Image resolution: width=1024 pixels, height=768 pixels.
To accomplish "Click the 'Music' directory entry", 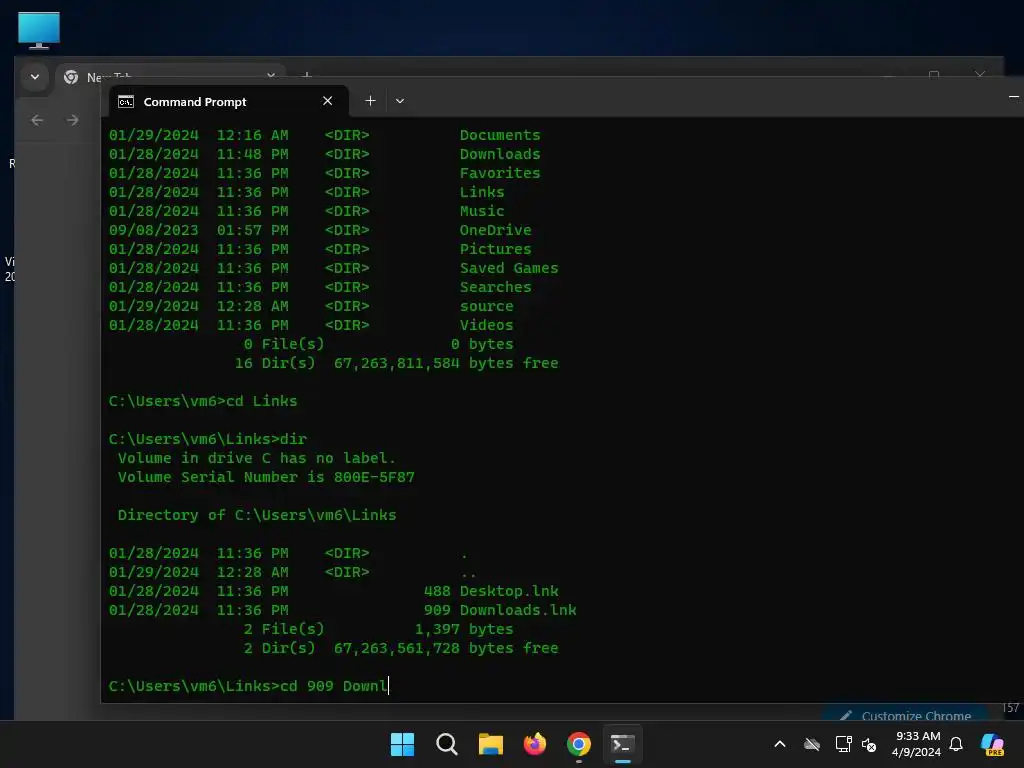I will 482,211.
